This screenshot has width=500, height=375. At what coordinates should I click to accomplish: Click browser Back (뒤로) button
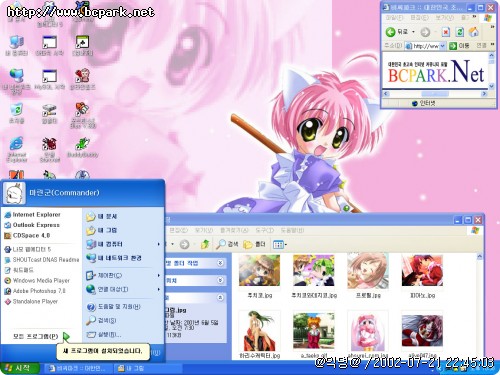pos(397,32)
